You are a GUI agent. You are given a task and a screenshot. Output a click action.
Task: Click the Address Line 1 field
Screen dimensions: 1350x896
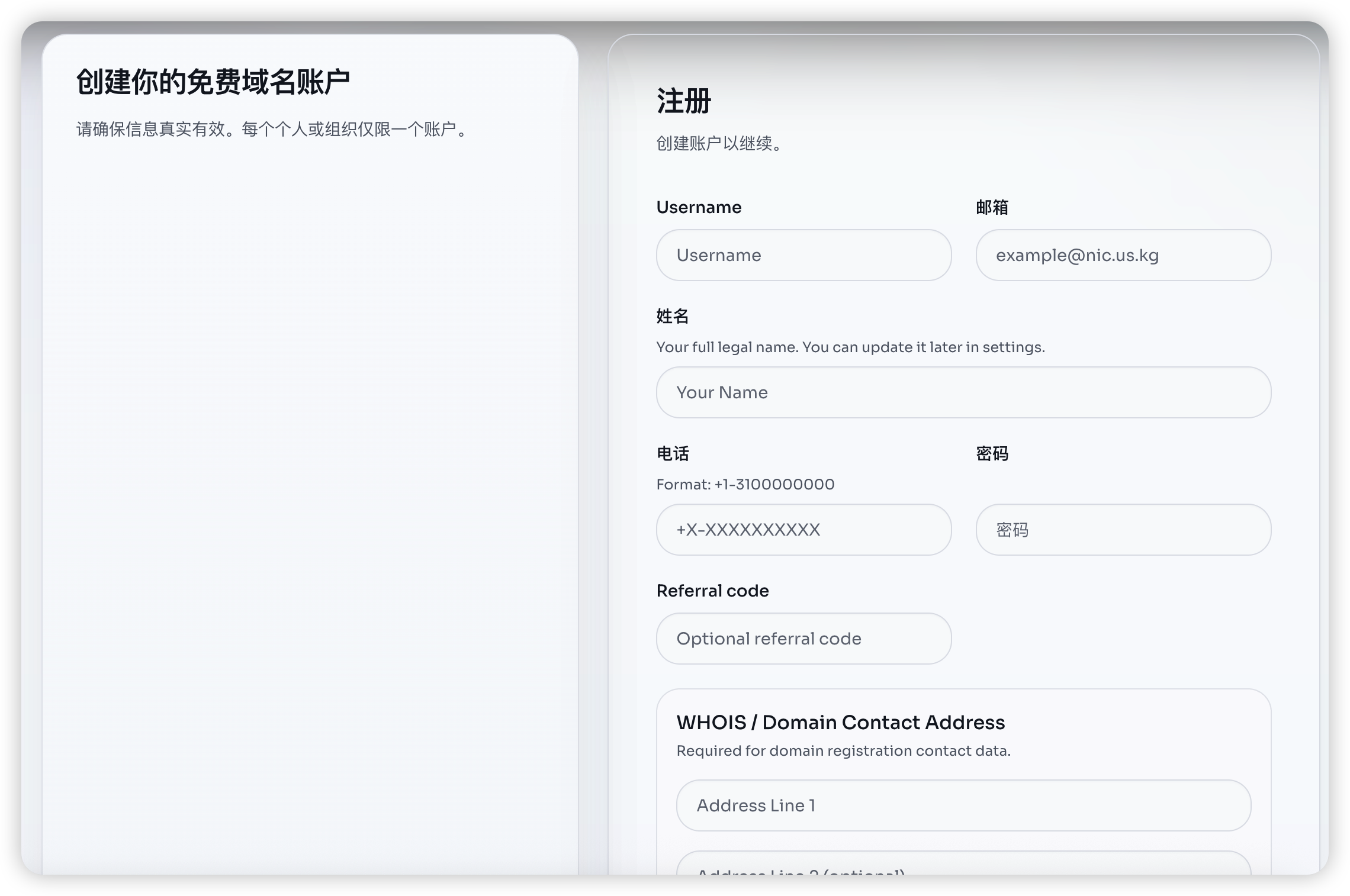[963, 805]
